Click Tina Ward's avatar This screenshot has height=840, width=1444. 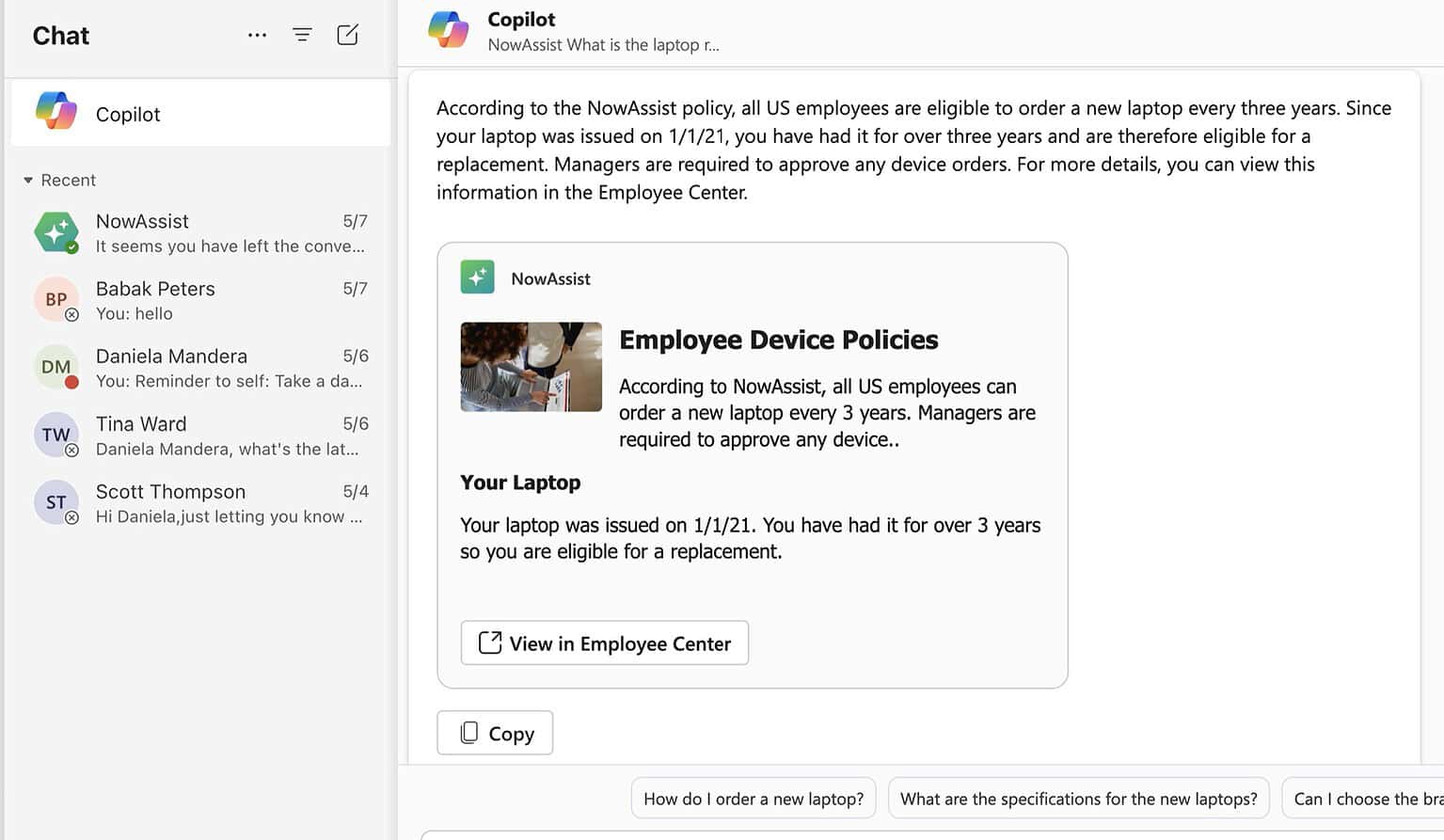(56, 435)
